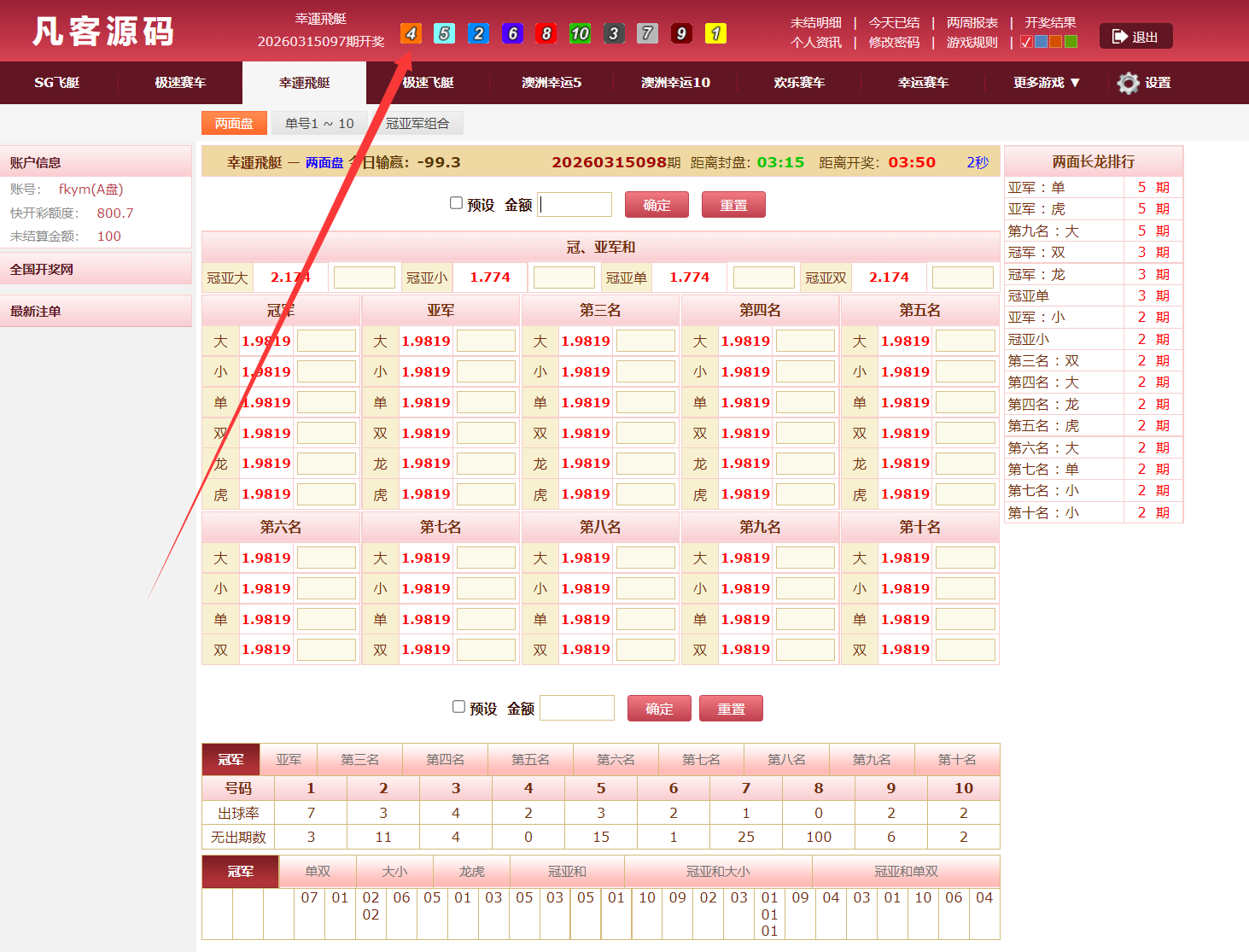The image size is (1249, 952).
Task: Click the 金额 amount input field
Action: (x=574, y=204)
